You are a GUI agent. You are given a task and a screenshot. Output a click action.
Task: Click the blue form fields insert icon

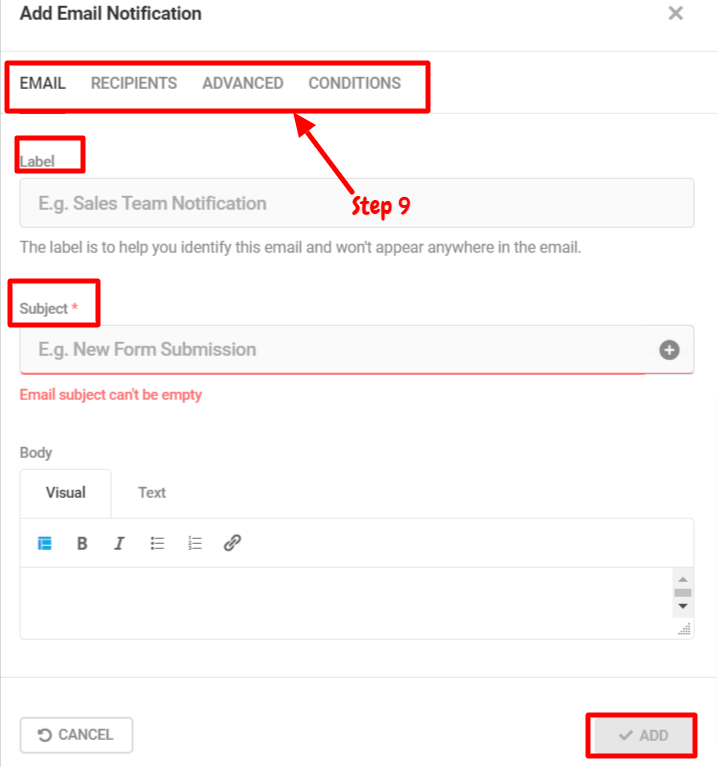tap(45, 543)
